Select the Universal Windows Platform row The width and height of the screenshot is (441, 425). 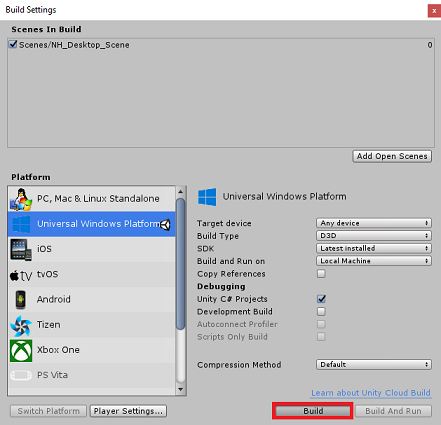click(92, 224)
